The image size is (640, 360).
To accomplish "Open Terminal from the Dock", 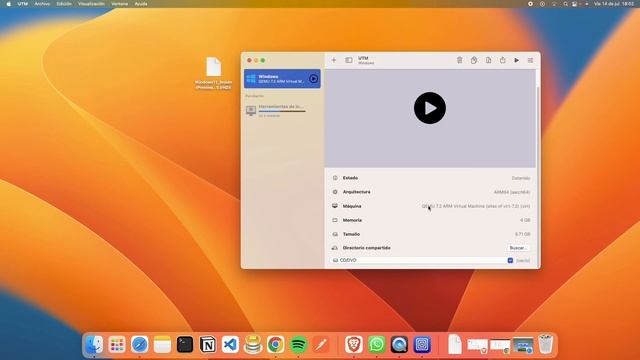I will tap(185, 345).
